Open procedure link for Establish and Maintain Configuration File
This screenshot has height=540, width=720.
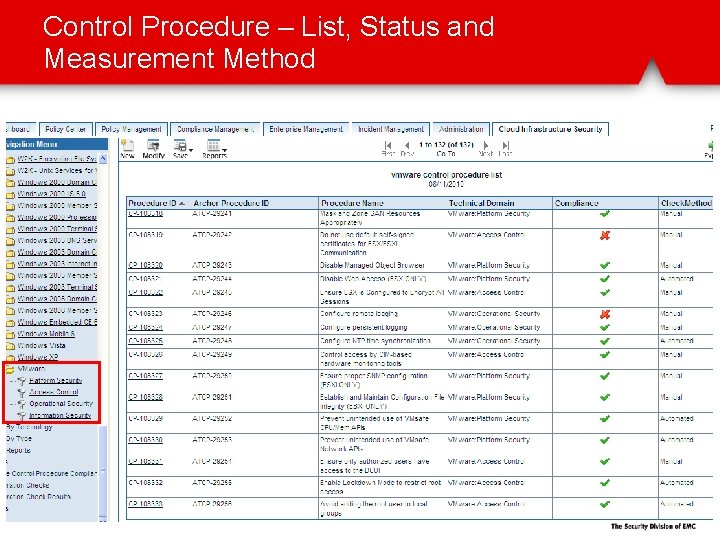point(145,397)
